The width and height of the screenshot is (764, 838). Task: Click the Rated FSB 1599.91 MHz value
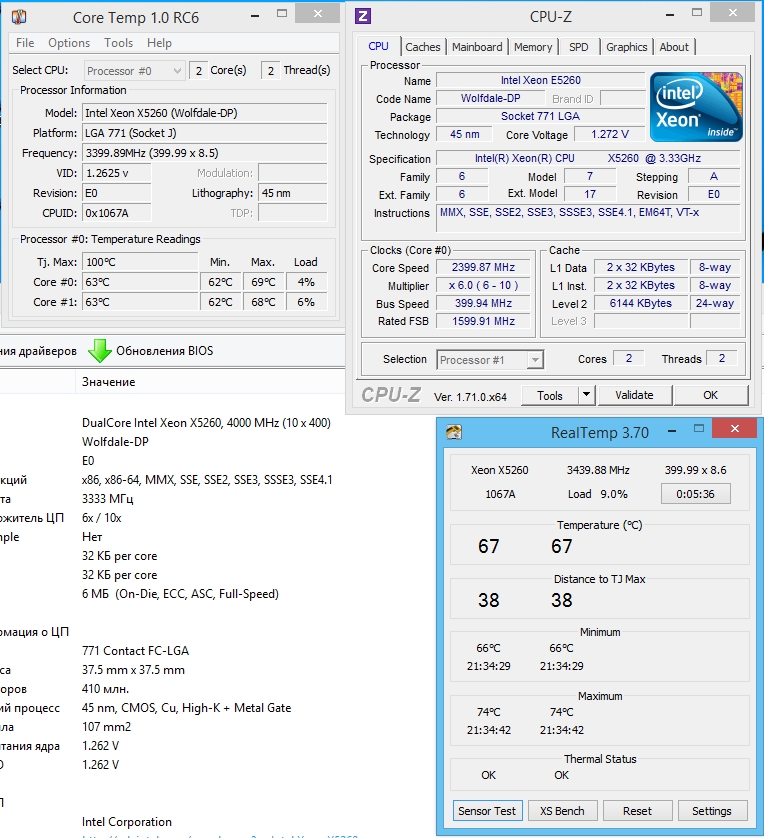pos(483,321)
